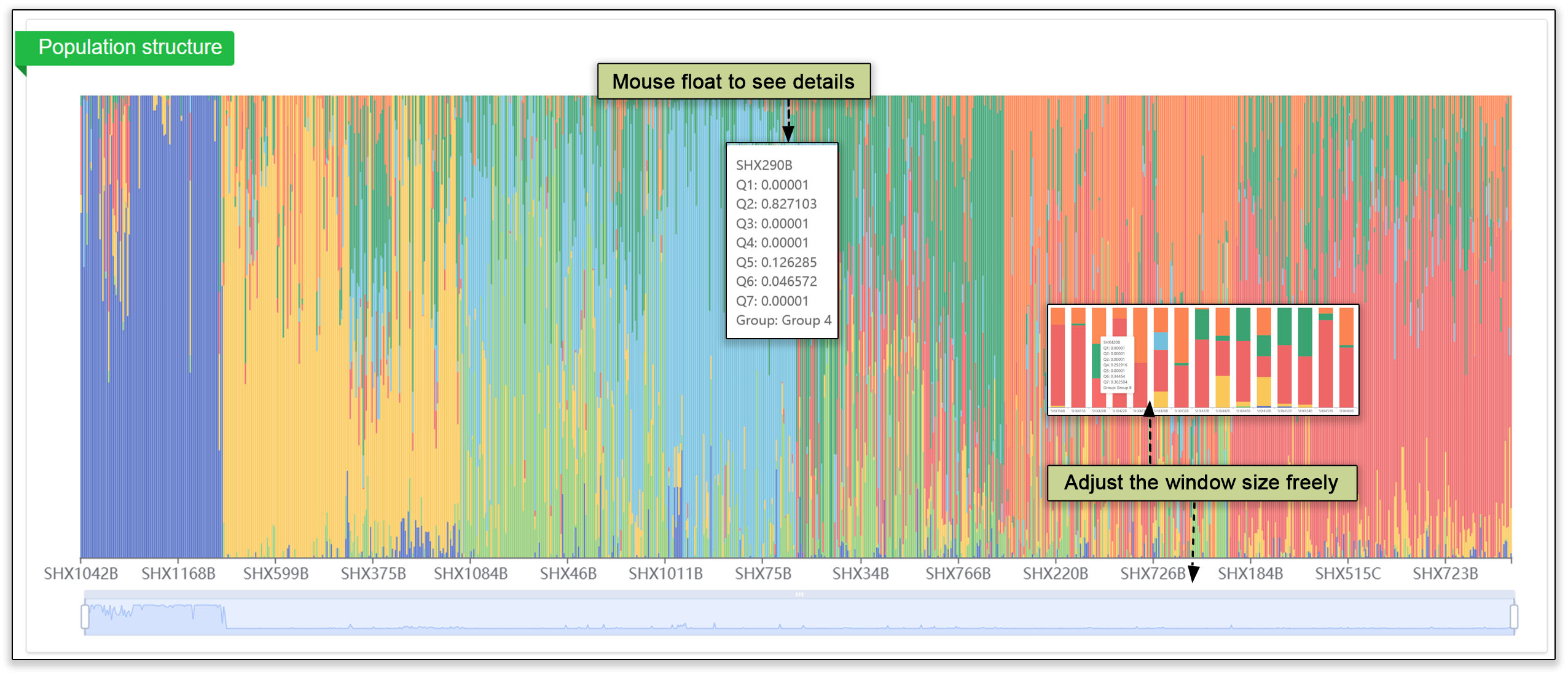This screenshot has height=673, width=1568.
Task: Click the SHX1168B axis label
Action: click(x=178, y=573)
